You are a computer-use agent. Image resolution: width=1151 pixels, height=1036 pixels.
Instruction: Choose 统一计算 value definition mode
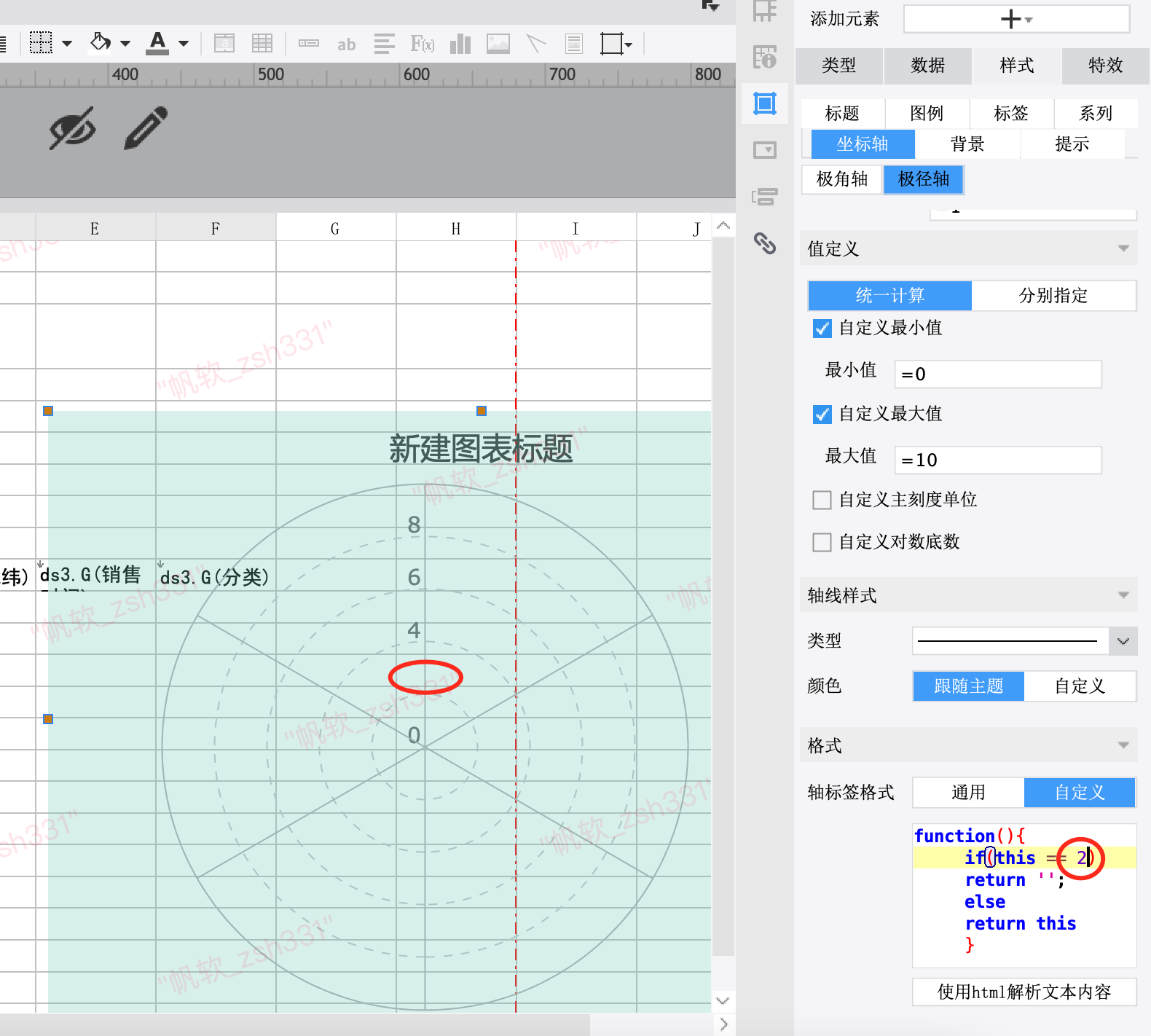(x=890, y=296)
